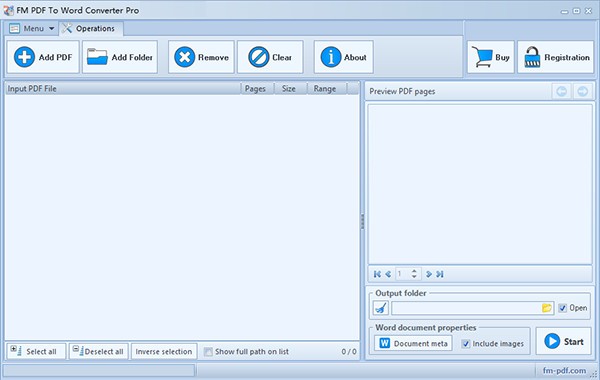Expand the Menu dropdown
This screenshot has width=600, height=380.
pyautogui.click(x=32, y=29)
